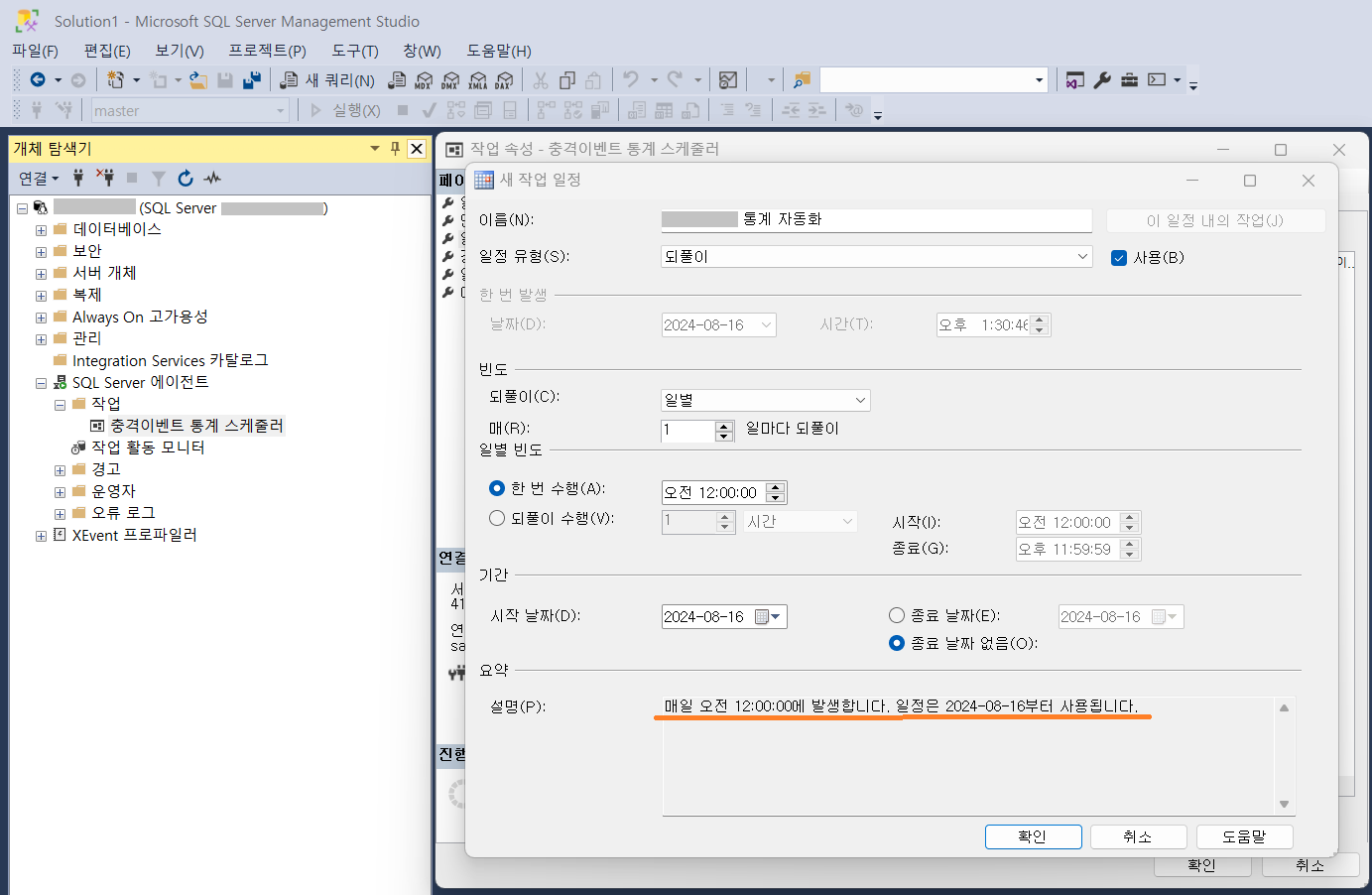Increase the 매(R) day count spinner
Screen dimensions: 1372x895
click(x=724, y=426)
